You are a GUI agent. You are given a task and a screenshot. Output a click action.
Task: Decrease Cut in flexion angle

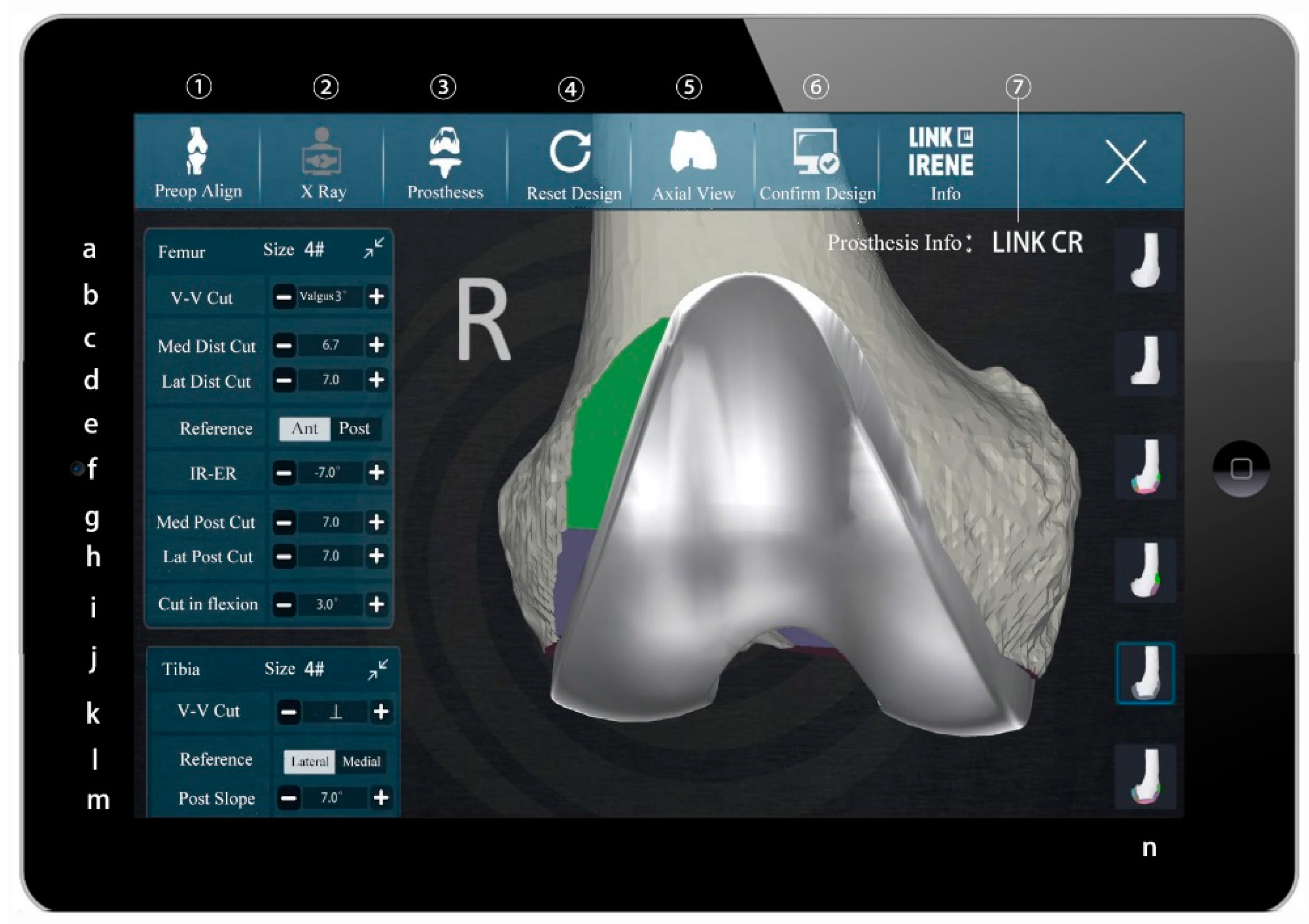pos(284,604)
